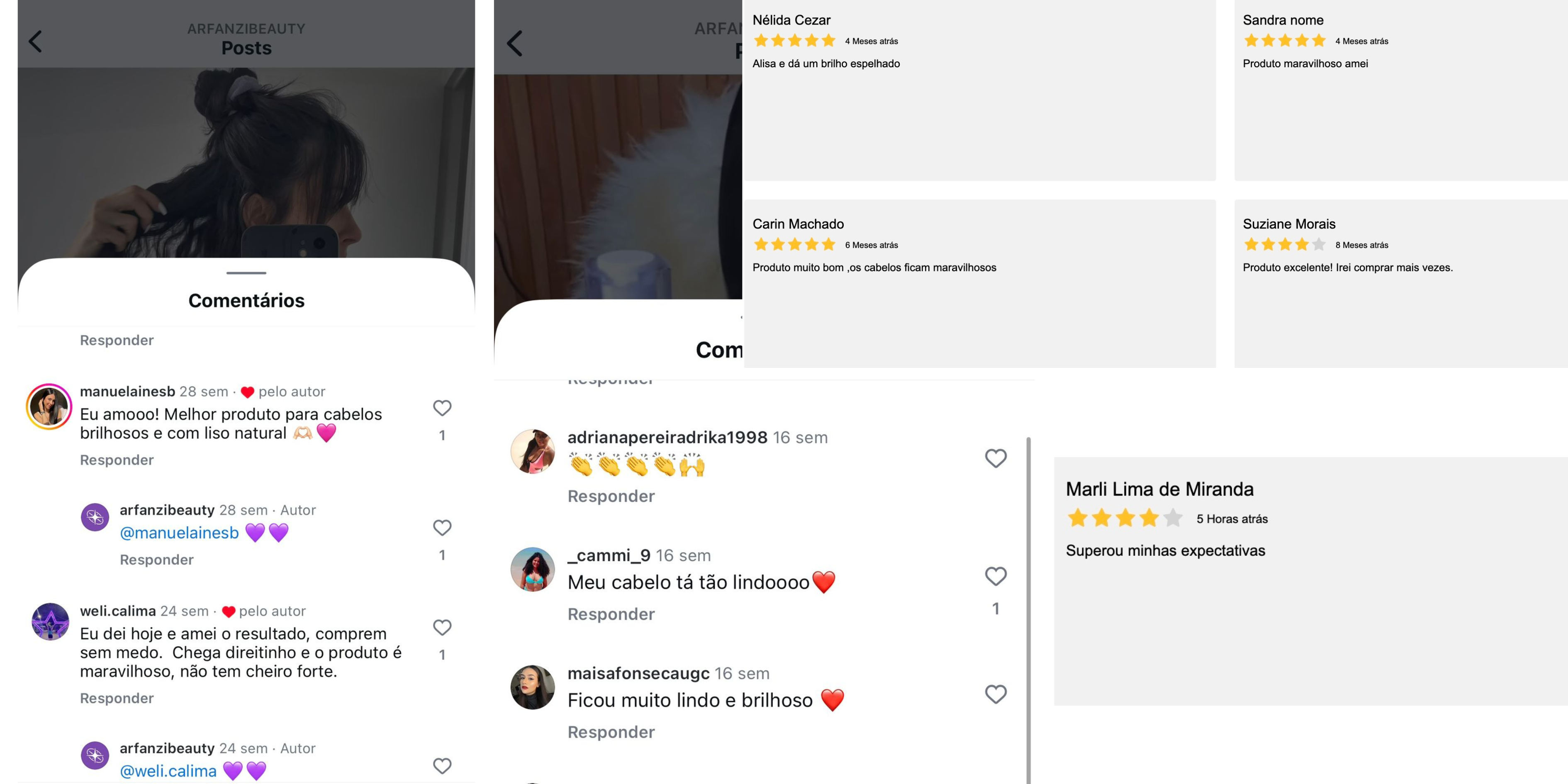Viewport: 1568px width, 784px height.
Task: Open adrianapereiradrika1998 username profile
Action: coord(667,437)
